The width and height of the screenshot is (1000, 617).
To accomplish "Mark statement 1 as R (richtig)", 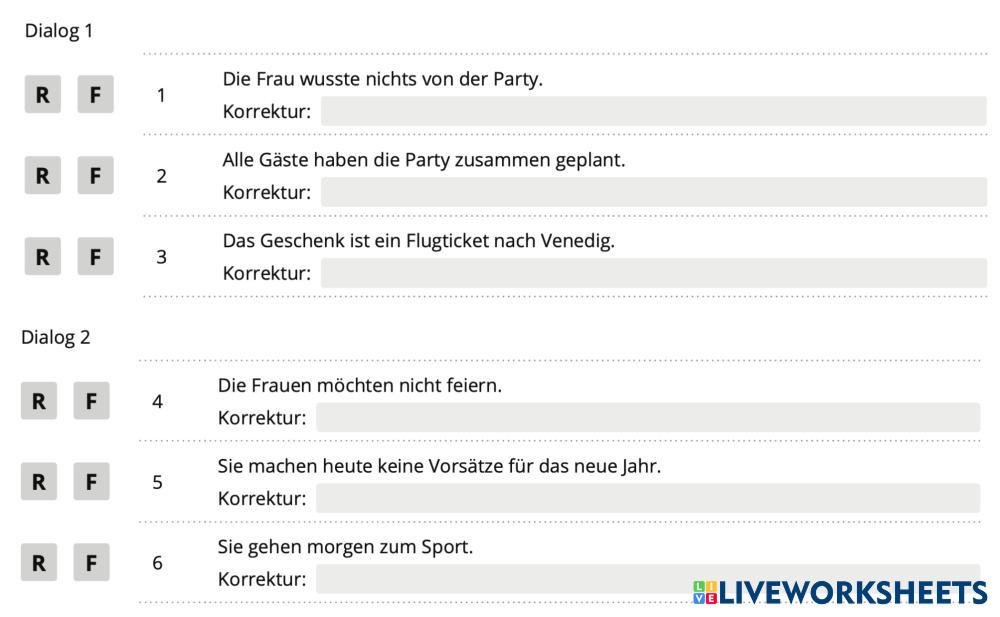I will coord(42,95).
